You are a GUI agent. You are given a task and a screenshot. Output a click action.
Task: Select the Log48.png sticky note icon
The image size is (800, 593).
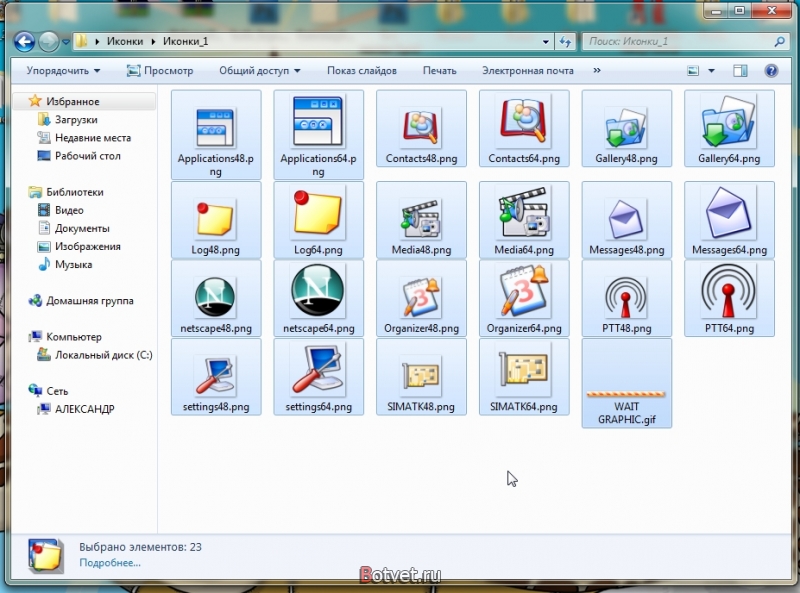(x=215, y=219)
